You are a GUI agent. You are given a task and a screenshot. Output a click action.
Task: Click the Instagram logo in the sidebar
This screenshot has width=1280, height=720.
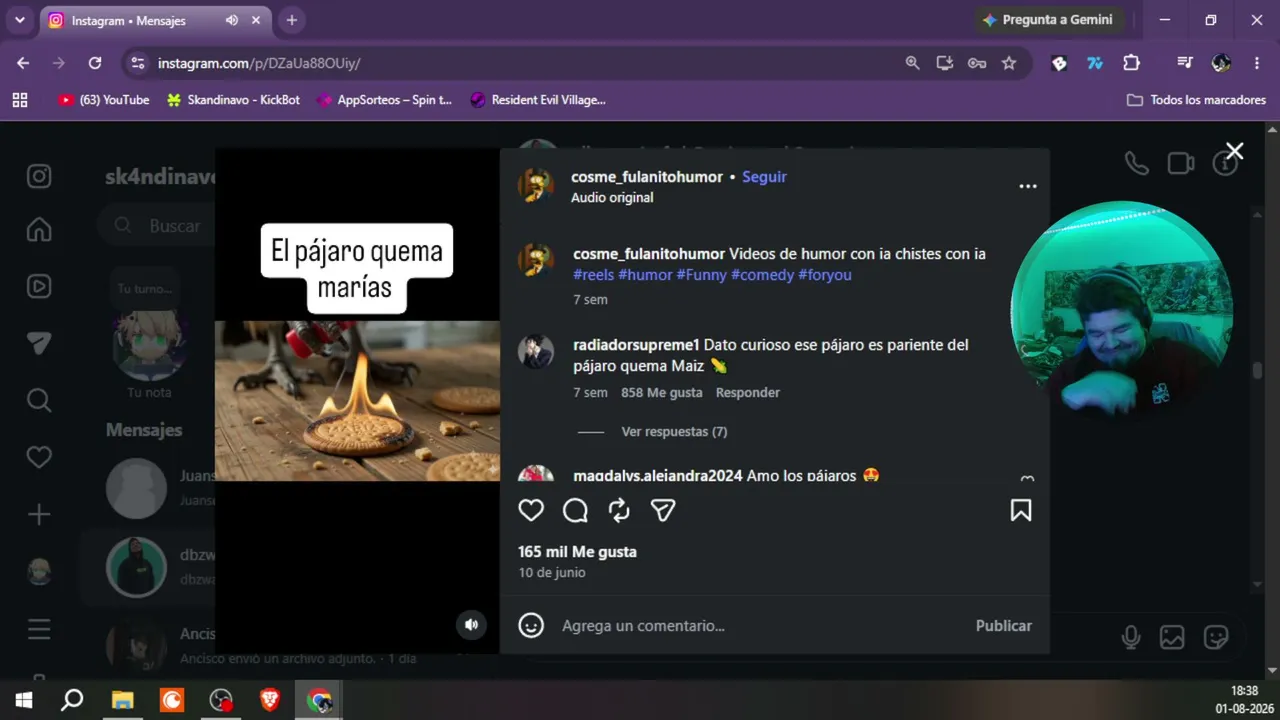coord(39,176)
